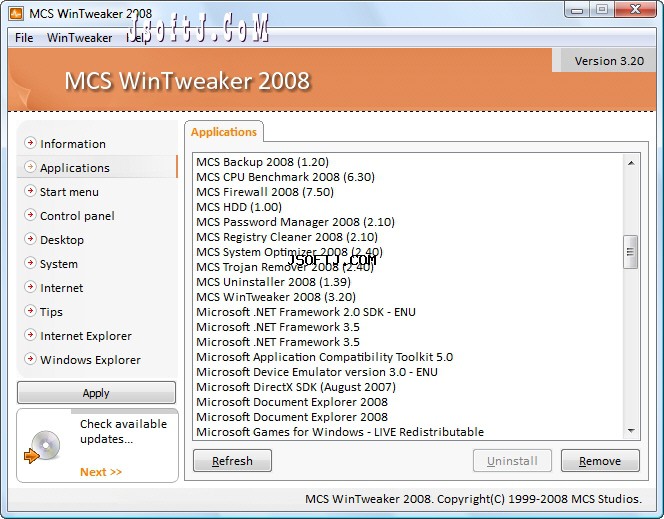
Task: Open the Start menu section
Action: click(69, 192)
